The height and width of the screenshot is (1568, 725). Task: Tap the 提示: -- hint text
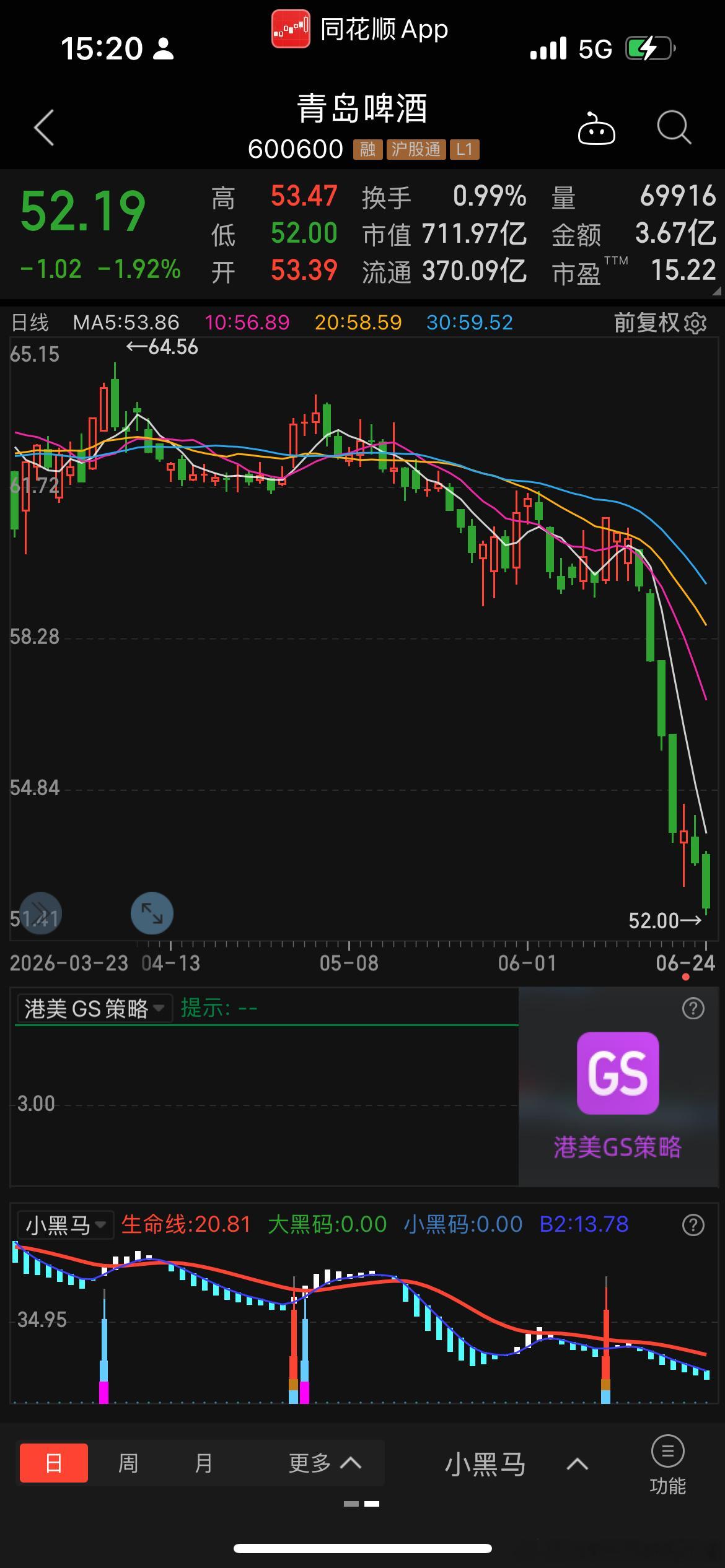(219, 1009)
